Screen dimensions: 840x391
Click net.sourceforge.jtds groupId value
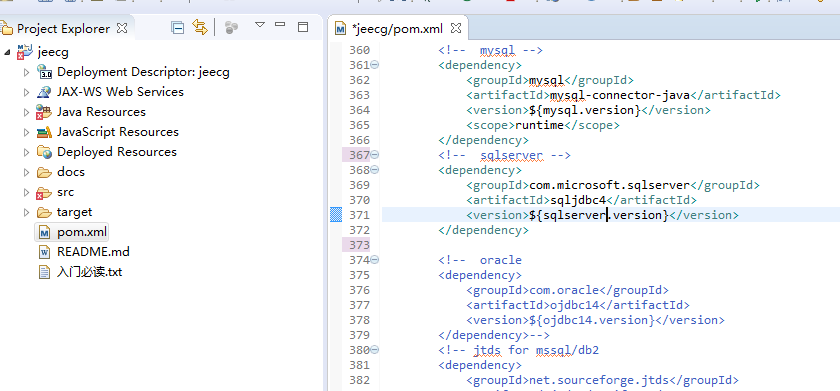click(x=599, y=380)
